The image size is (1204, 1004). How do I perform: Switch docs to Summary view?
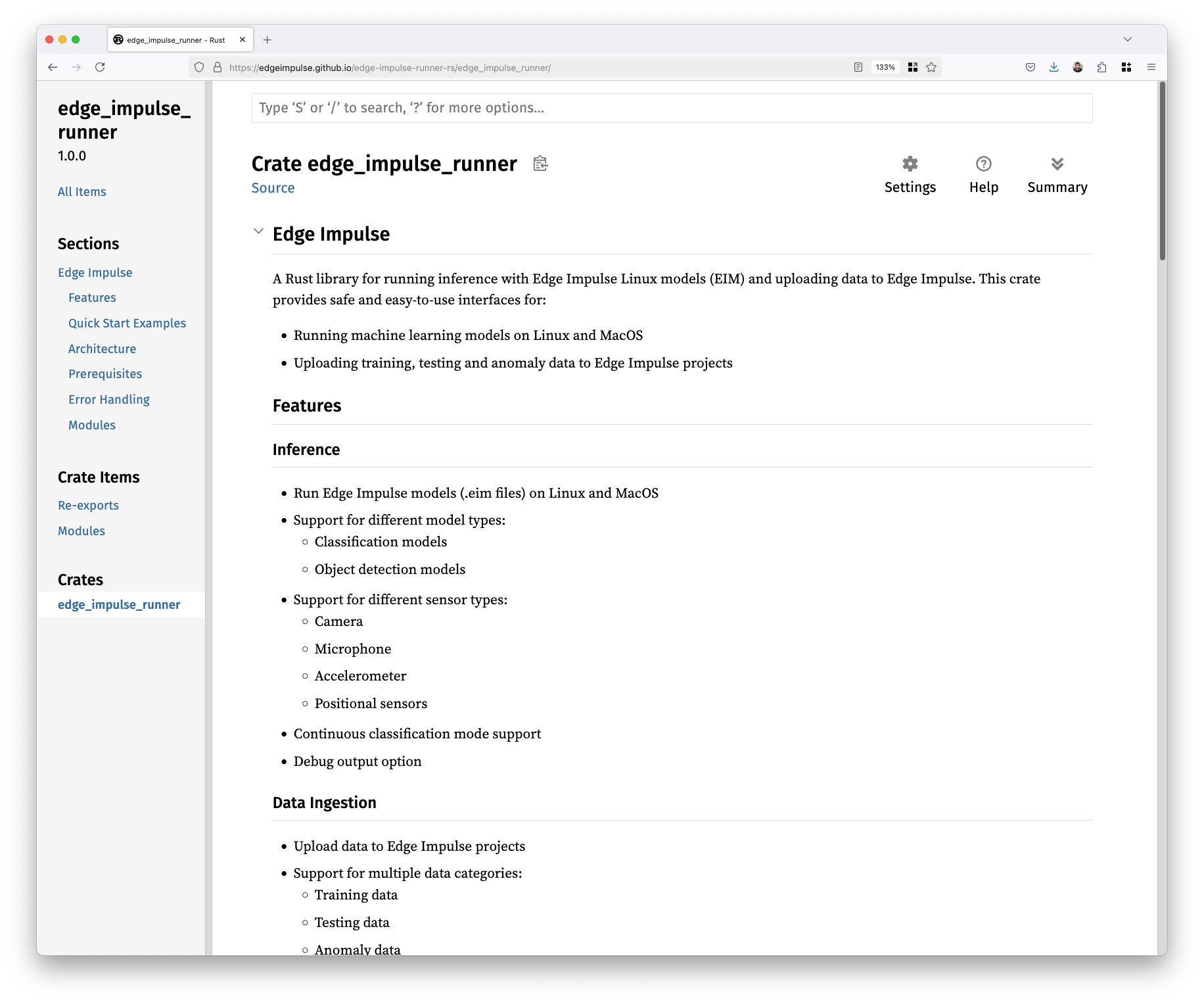tap(1057, 175)
